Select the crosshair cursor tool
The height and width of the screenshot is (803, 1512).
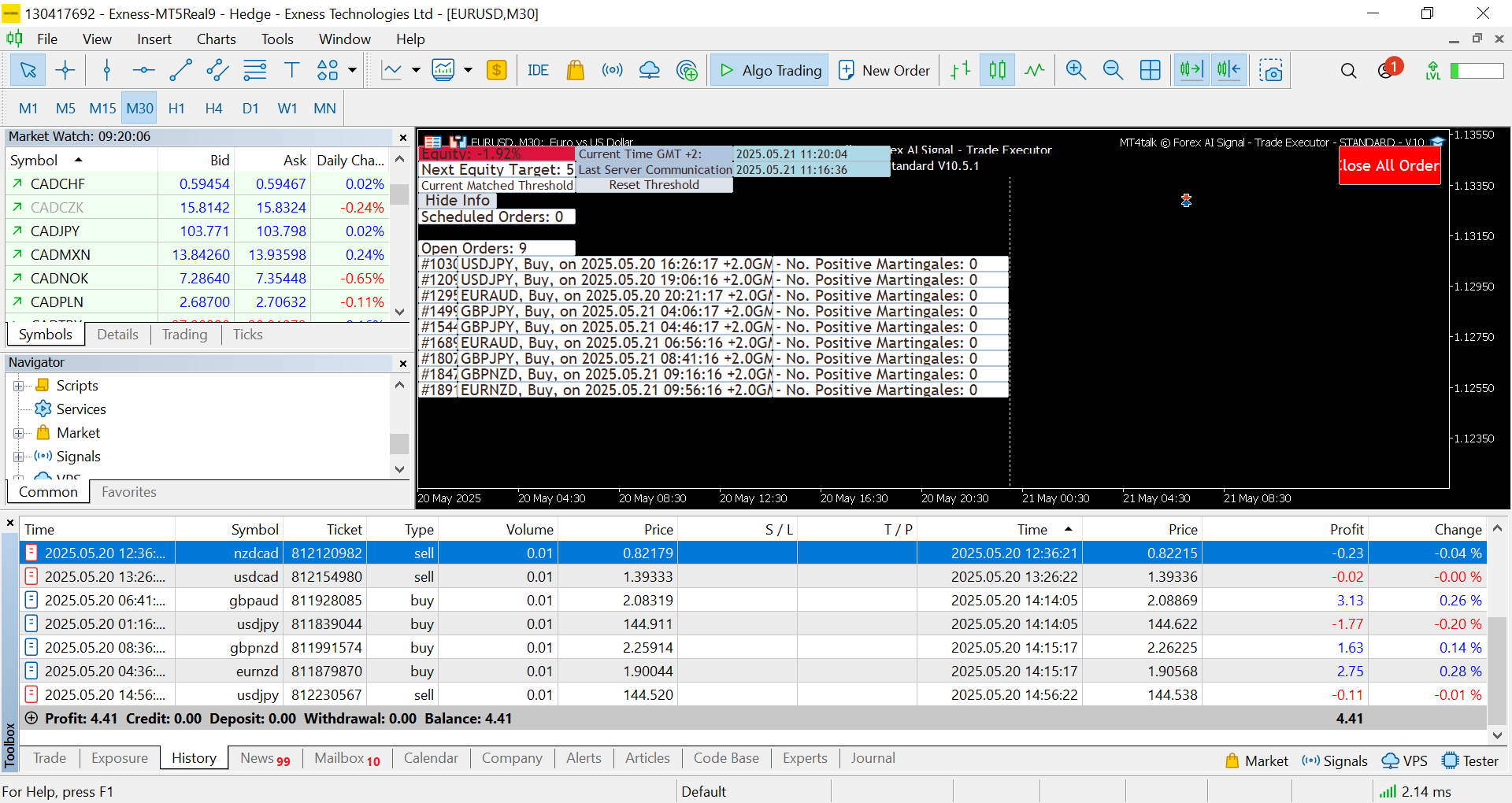65,71
